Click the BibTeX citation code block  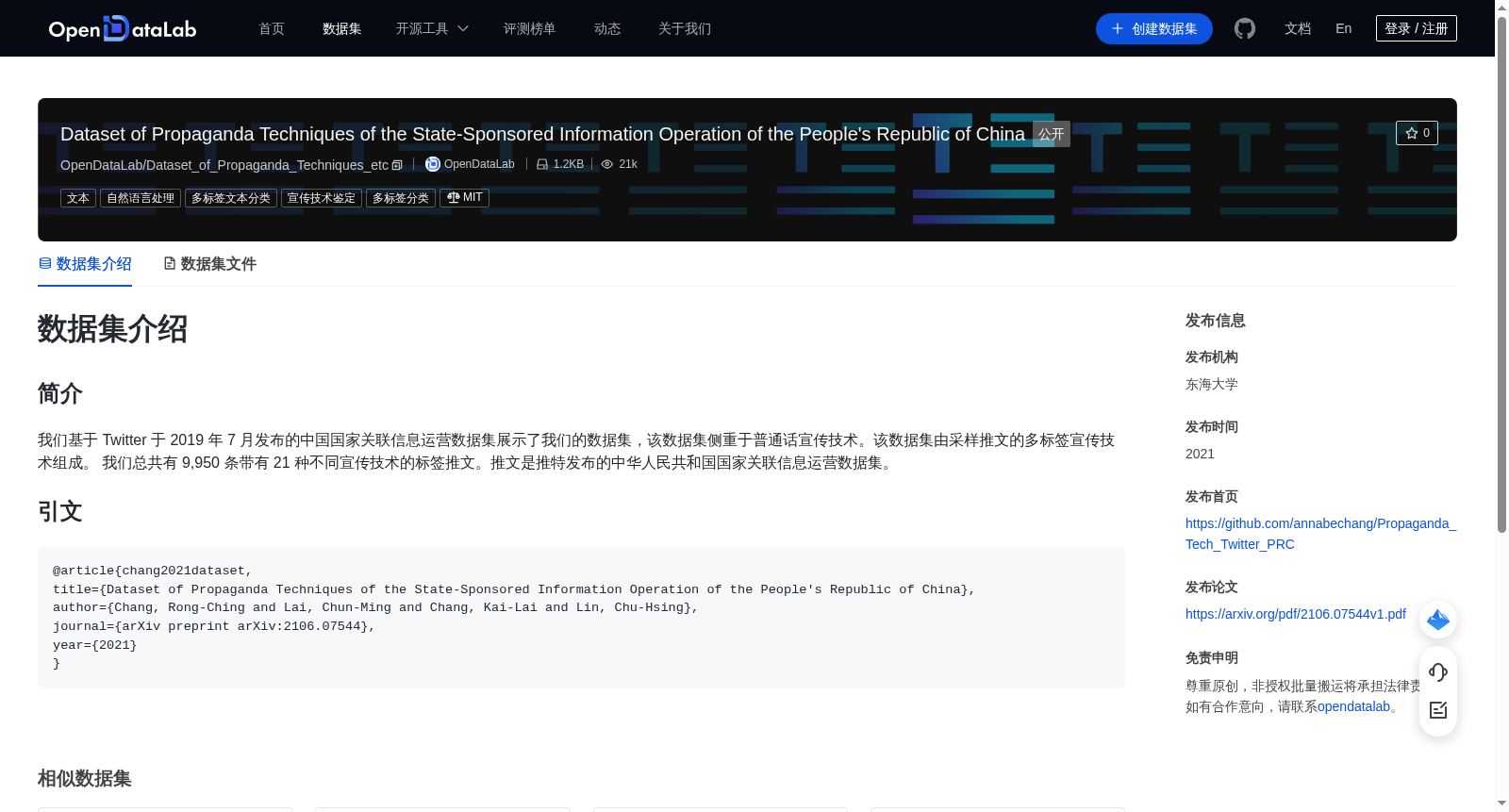(x=581, y=618)
